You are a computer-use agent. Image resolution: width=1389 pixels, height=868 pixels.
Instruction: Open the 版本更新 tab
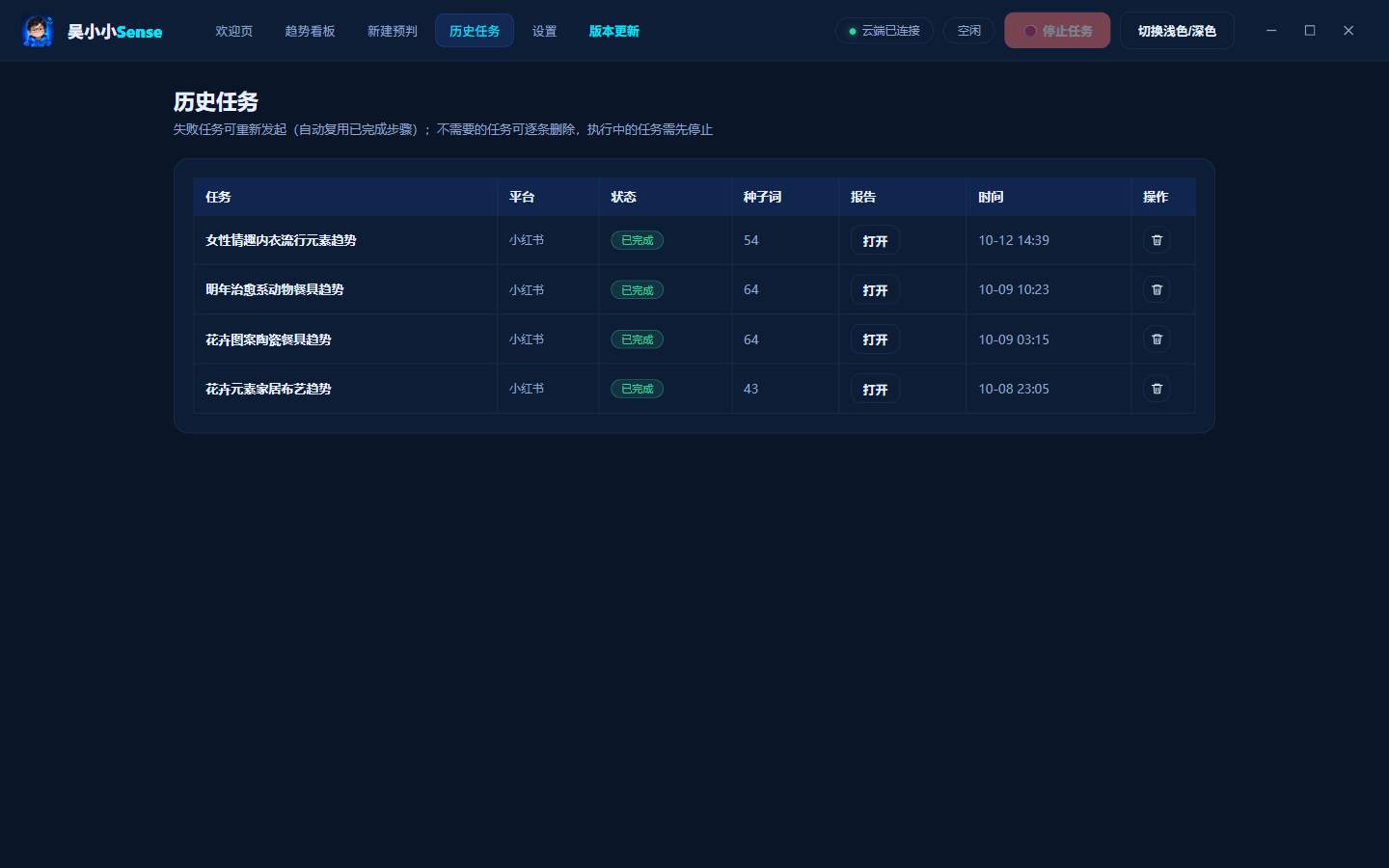[x=613, y=31]
